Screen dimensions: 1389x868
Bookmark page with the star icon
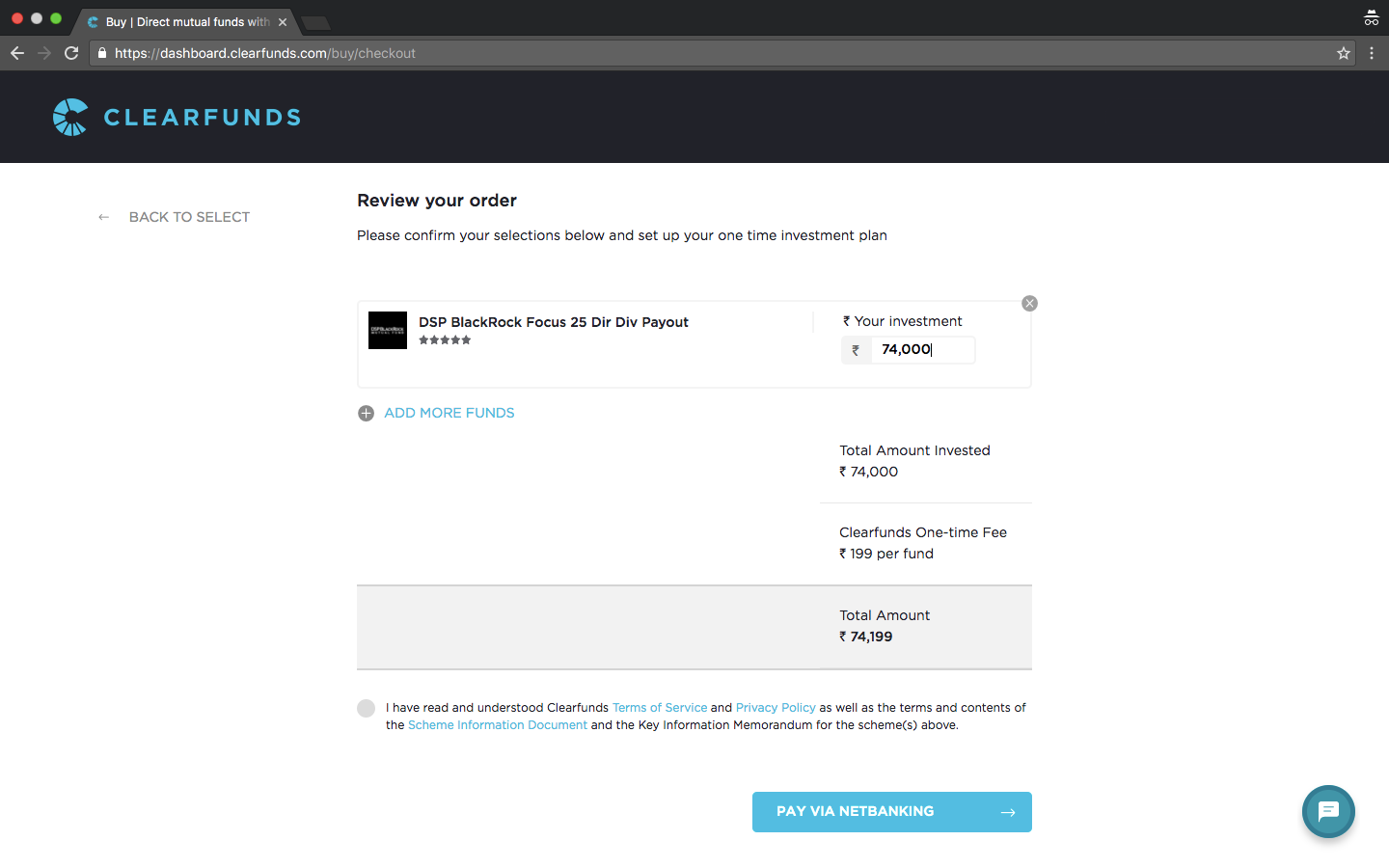pyautogui.click(x=1343, y=53)
